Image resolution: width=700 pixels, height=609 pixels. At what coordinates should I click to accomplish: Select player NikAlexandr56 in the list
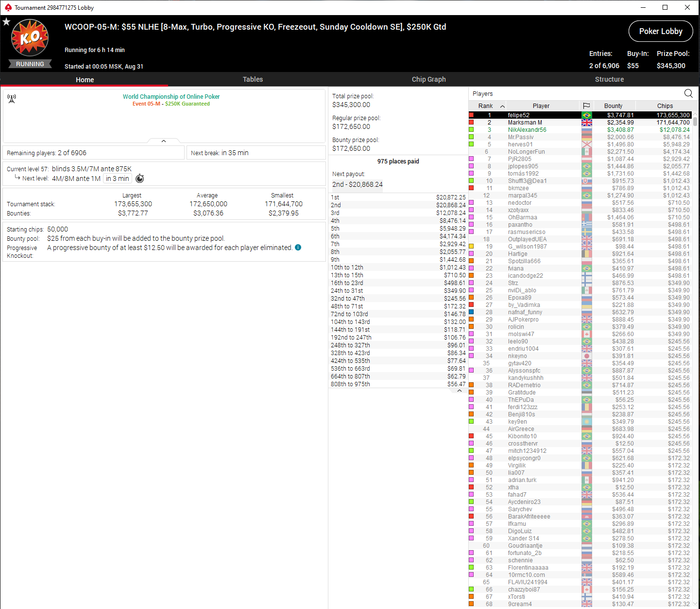[x=580, y=129]
